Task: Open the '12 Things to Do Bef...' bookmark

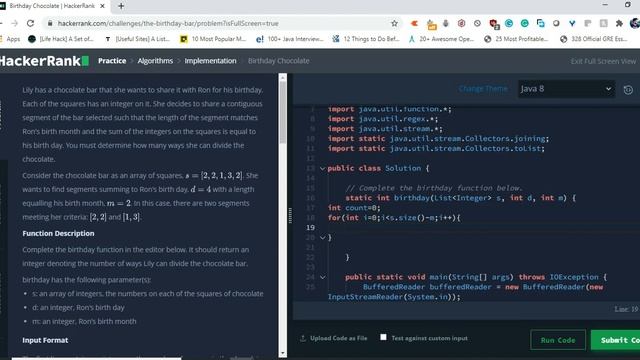Action: (366, 39)
